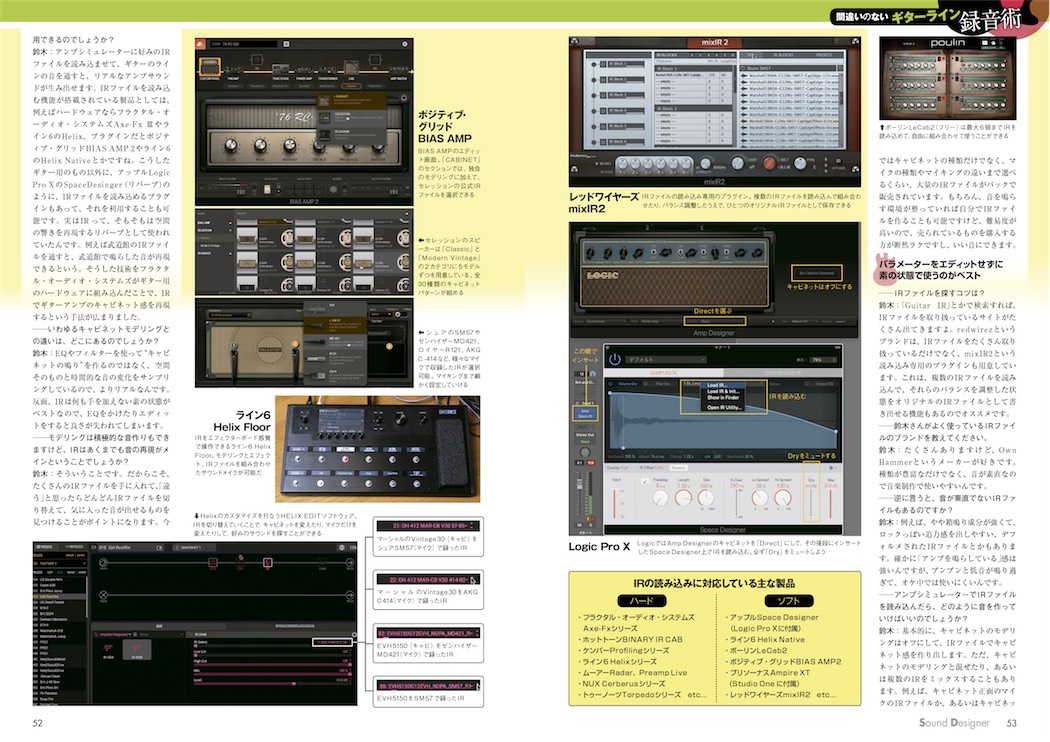Switch to the Sampled IR tab
The image size is (1050, 742).
663,372
